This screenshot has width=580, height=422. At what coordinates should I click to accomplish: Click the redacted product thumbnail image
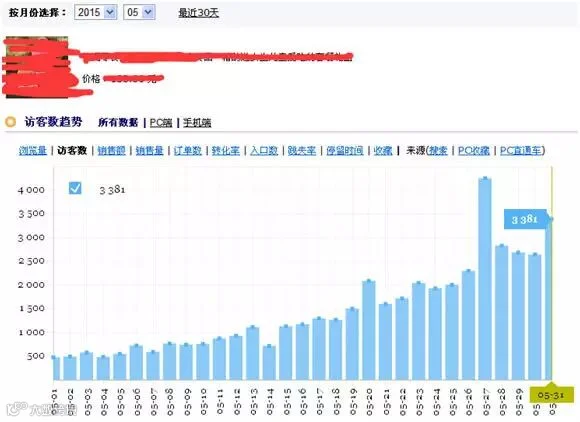pos(36,67)
